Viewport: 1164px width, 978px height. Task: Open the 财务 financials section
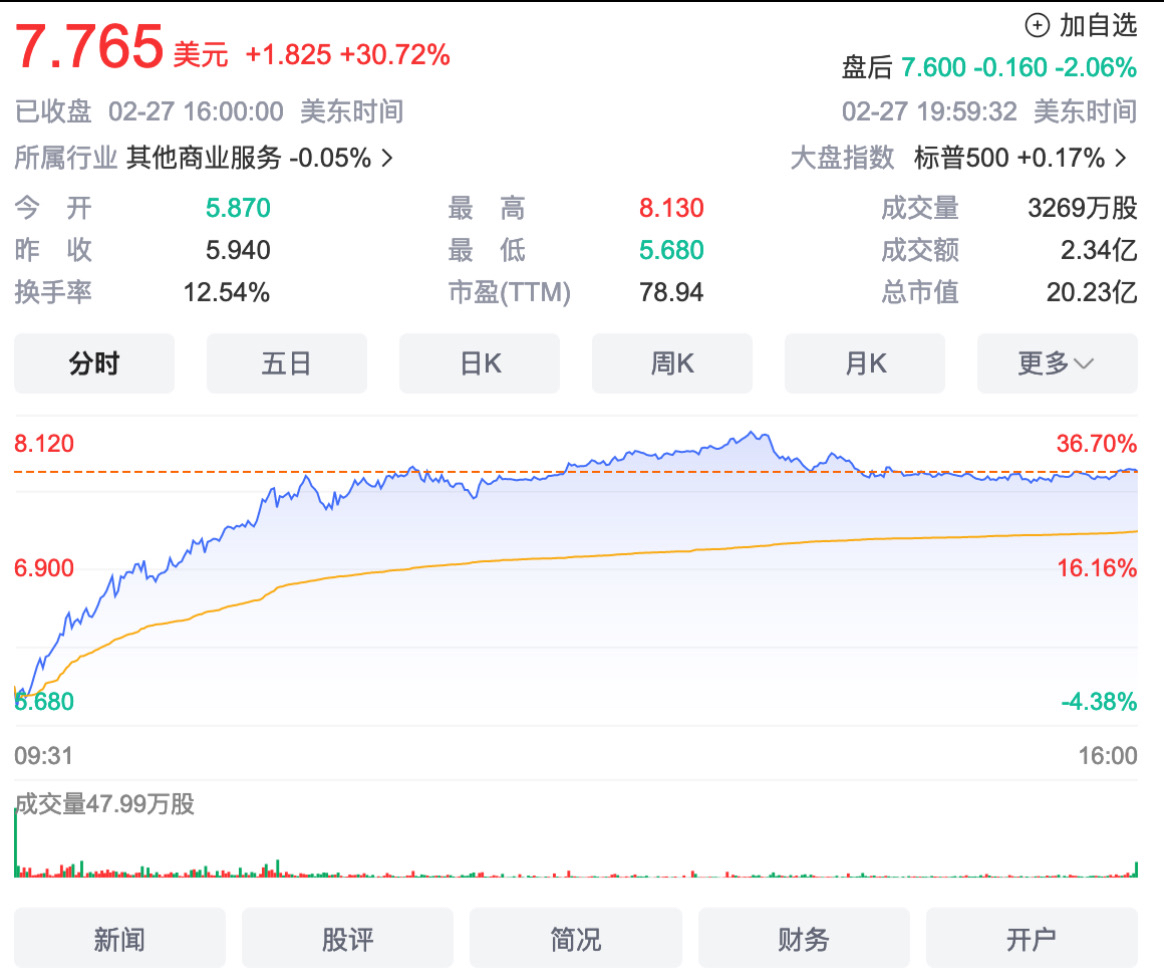804,937
